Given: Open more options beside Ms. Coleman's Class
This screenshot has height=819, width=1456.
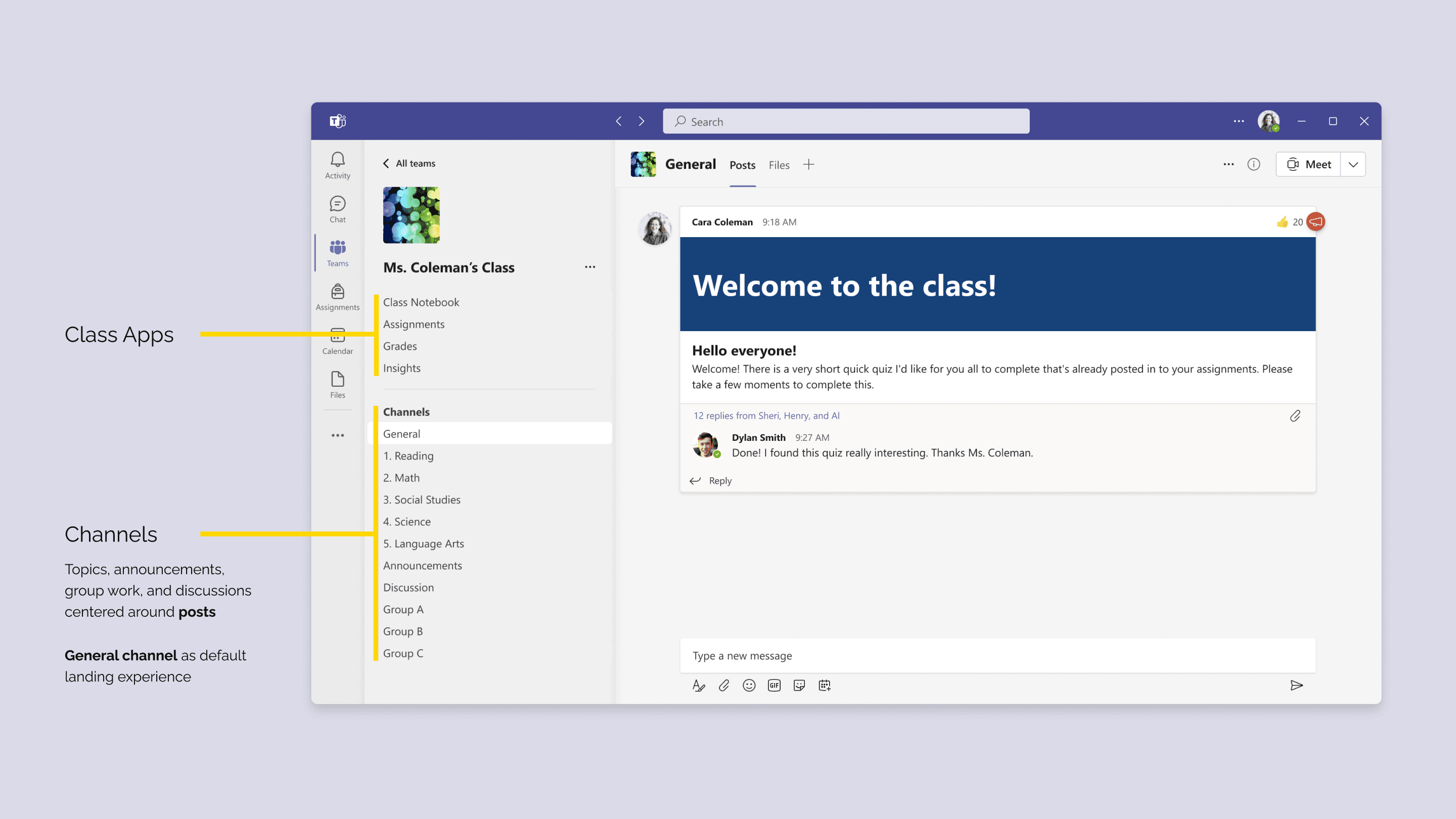Looking at the screenshot, I should tap(589, 267).
